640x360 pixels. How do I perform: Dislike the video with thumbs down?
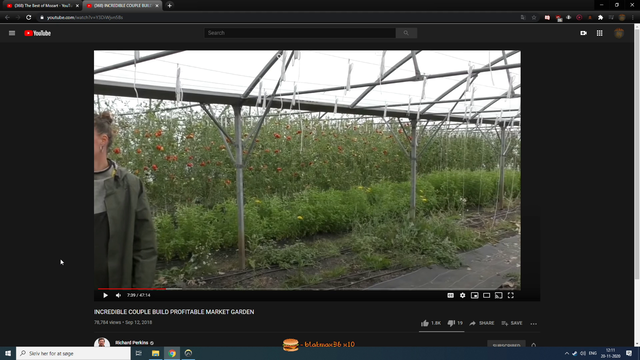tap(455, 323)
